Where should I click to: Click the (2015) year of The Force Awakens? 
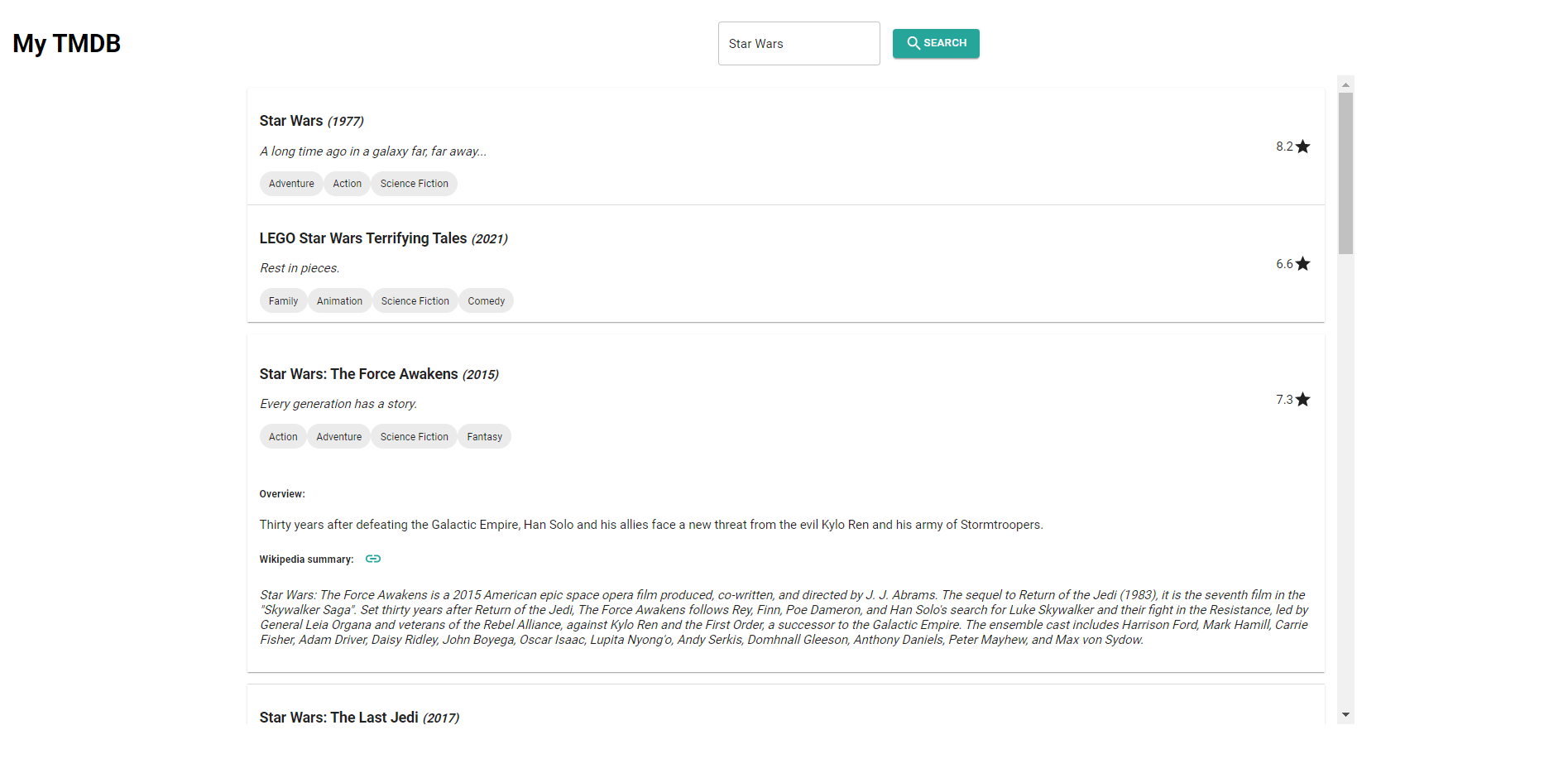pos(481,375)
